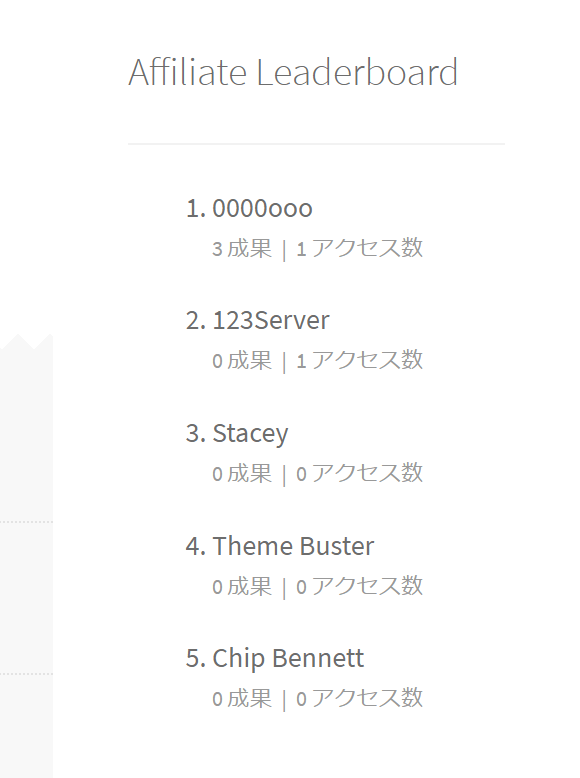The height and width of the screenshot is (778, 580).
Task: Click Theme Buster's 0 成果 stat
Action: point(242,586)
